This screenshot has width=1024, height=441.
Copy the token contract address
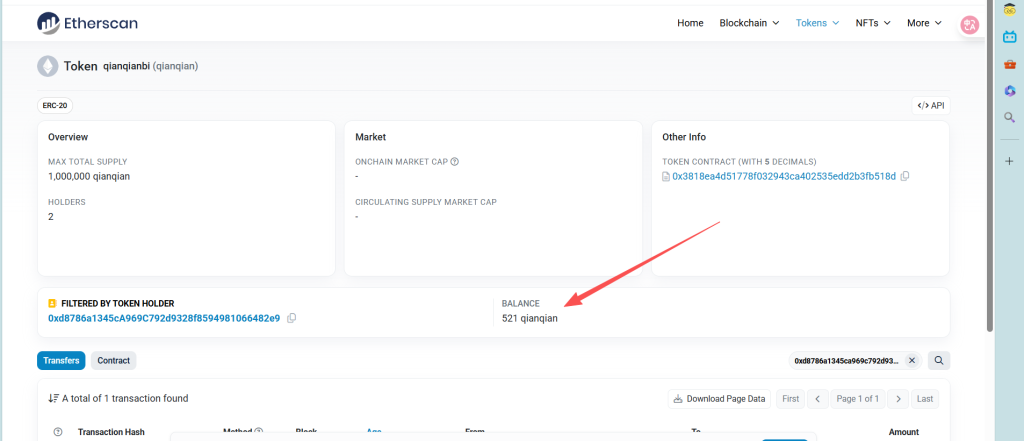coord(904,176)
